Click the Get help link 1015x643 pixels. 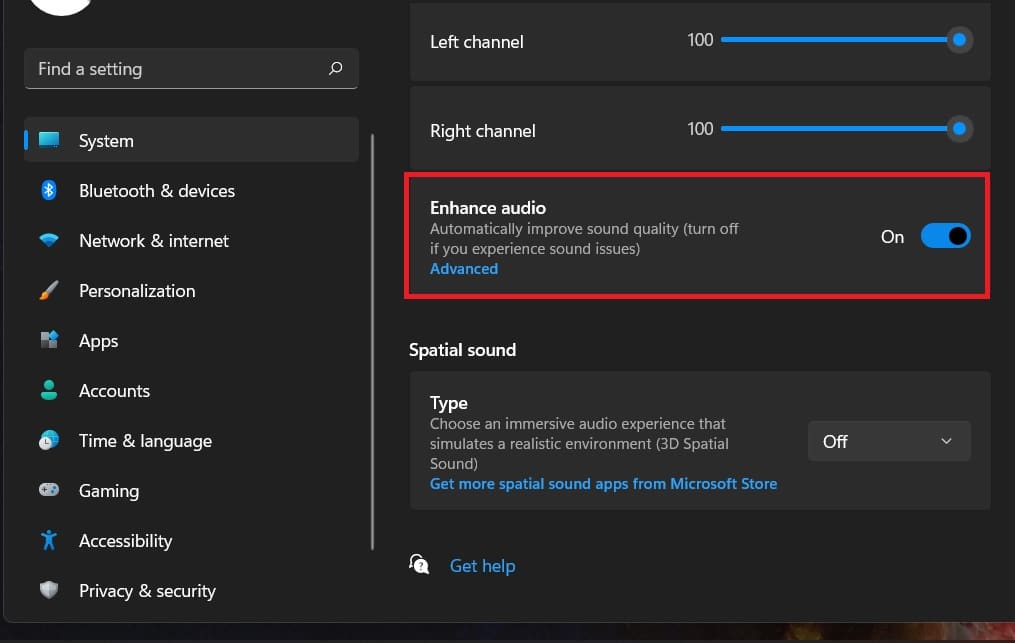pyautogui.click(x=482, y=566)
